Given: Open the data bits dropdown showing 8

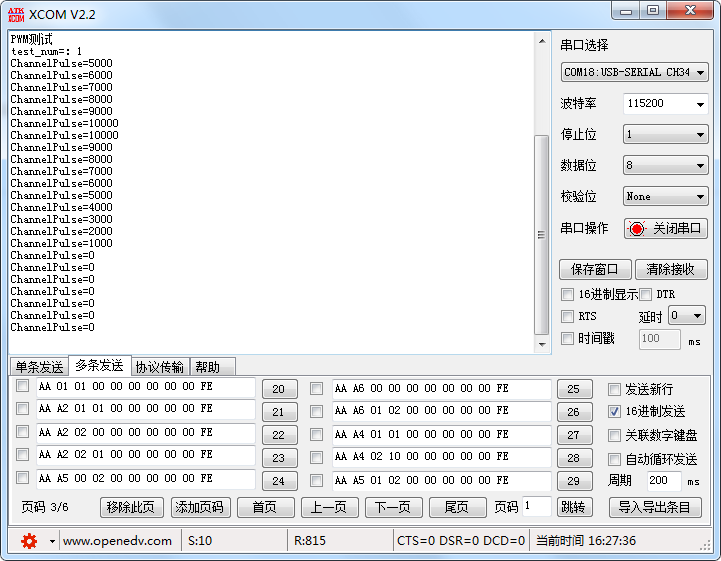Looking at the screenshot, I should (x=665, y=165).
